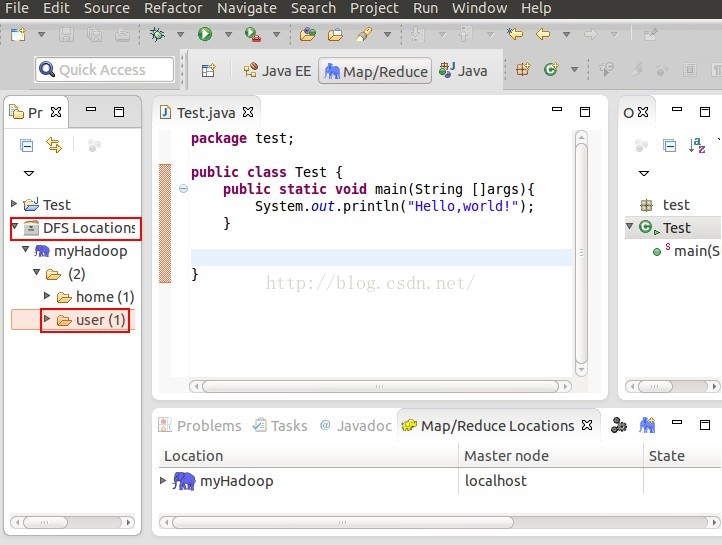Click the New Java Package icon

click(523, 70)
